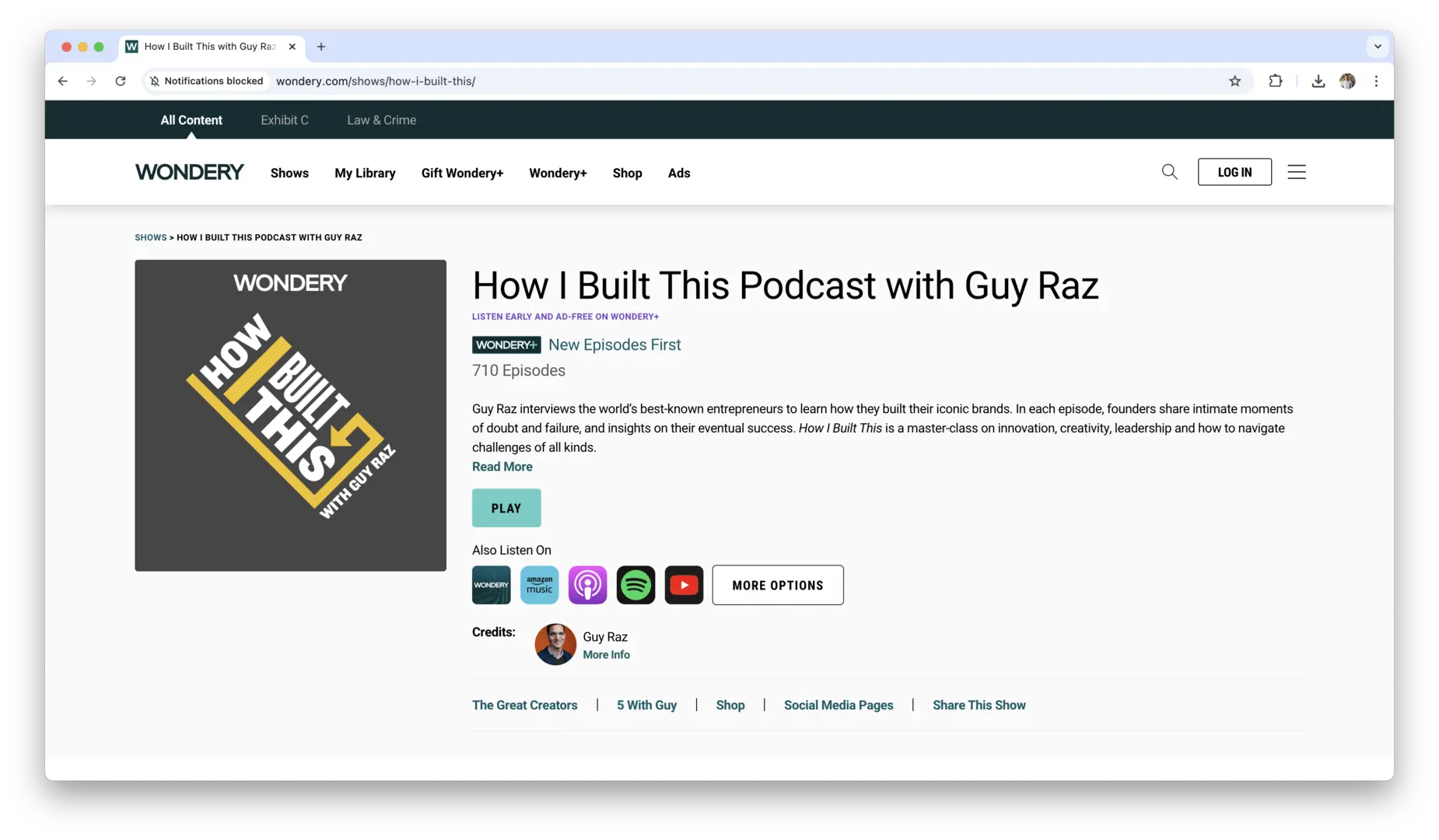Switch to the All Content tab
Image resolution: width=1439 pixels, height=840 pixels.
click(191, 120)
